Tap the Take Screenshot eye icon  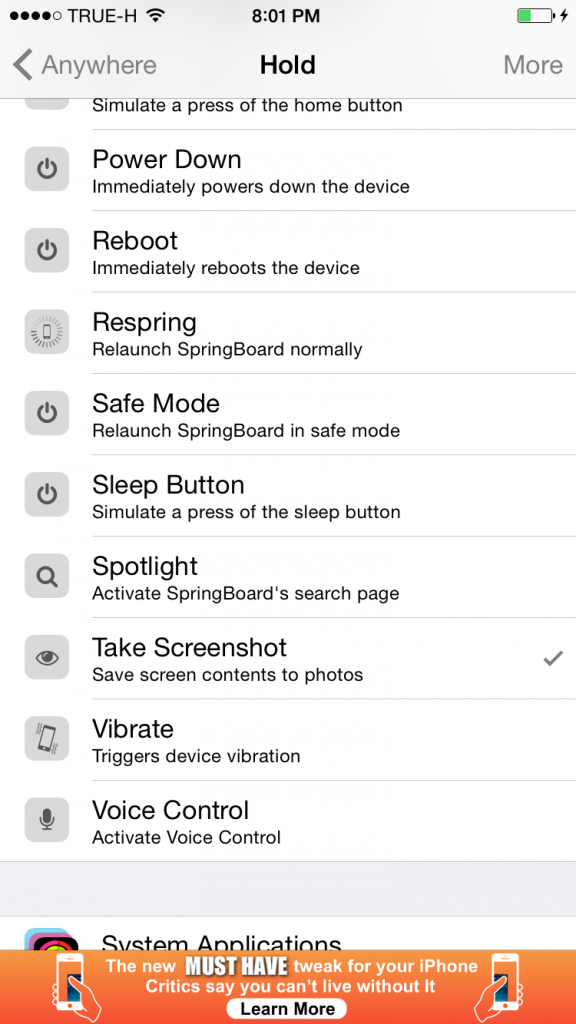click(x=46, y=657)
